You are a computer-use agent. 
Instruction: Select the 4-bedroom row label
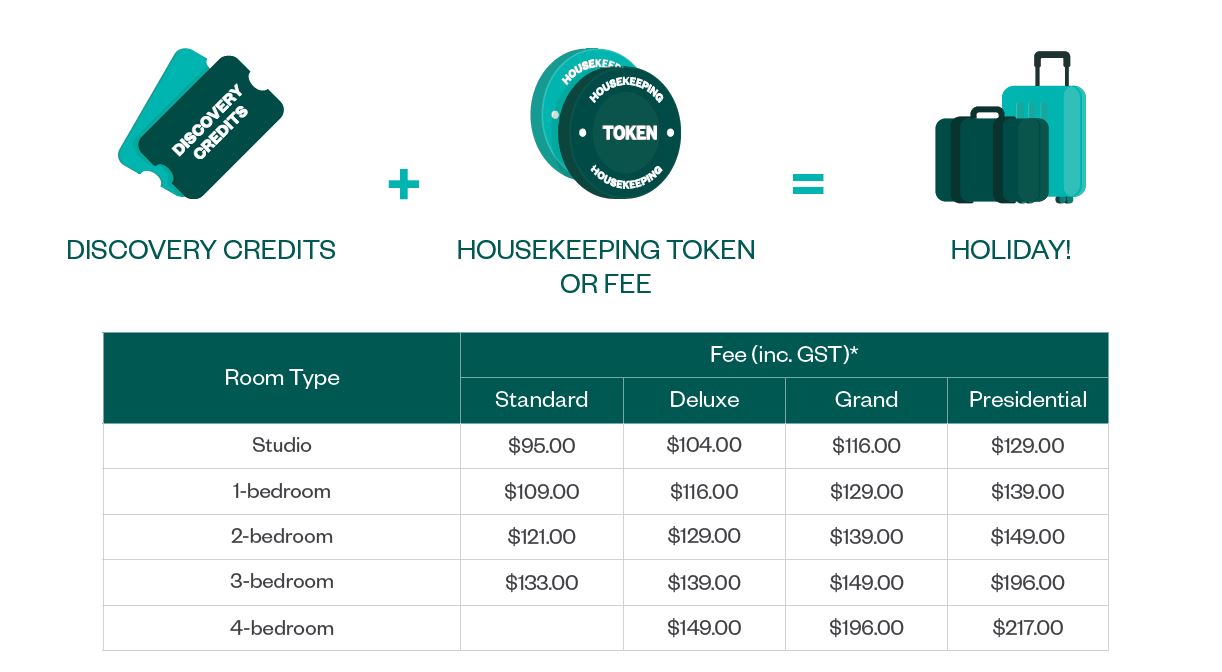[x=282, y=628]
